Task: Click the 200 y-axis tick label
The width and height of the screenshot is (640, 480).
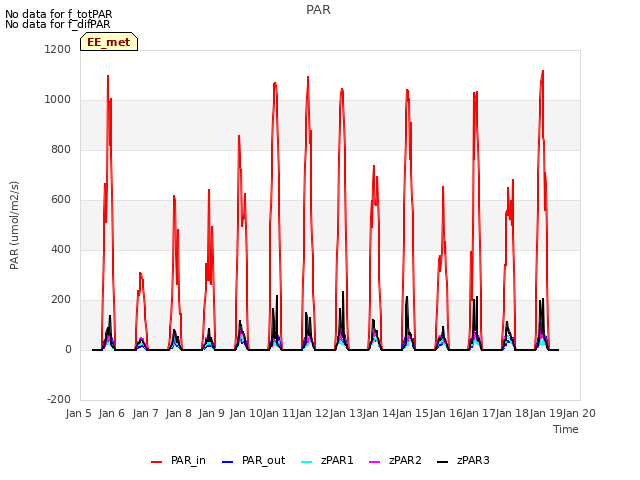Action: point(61,300)
